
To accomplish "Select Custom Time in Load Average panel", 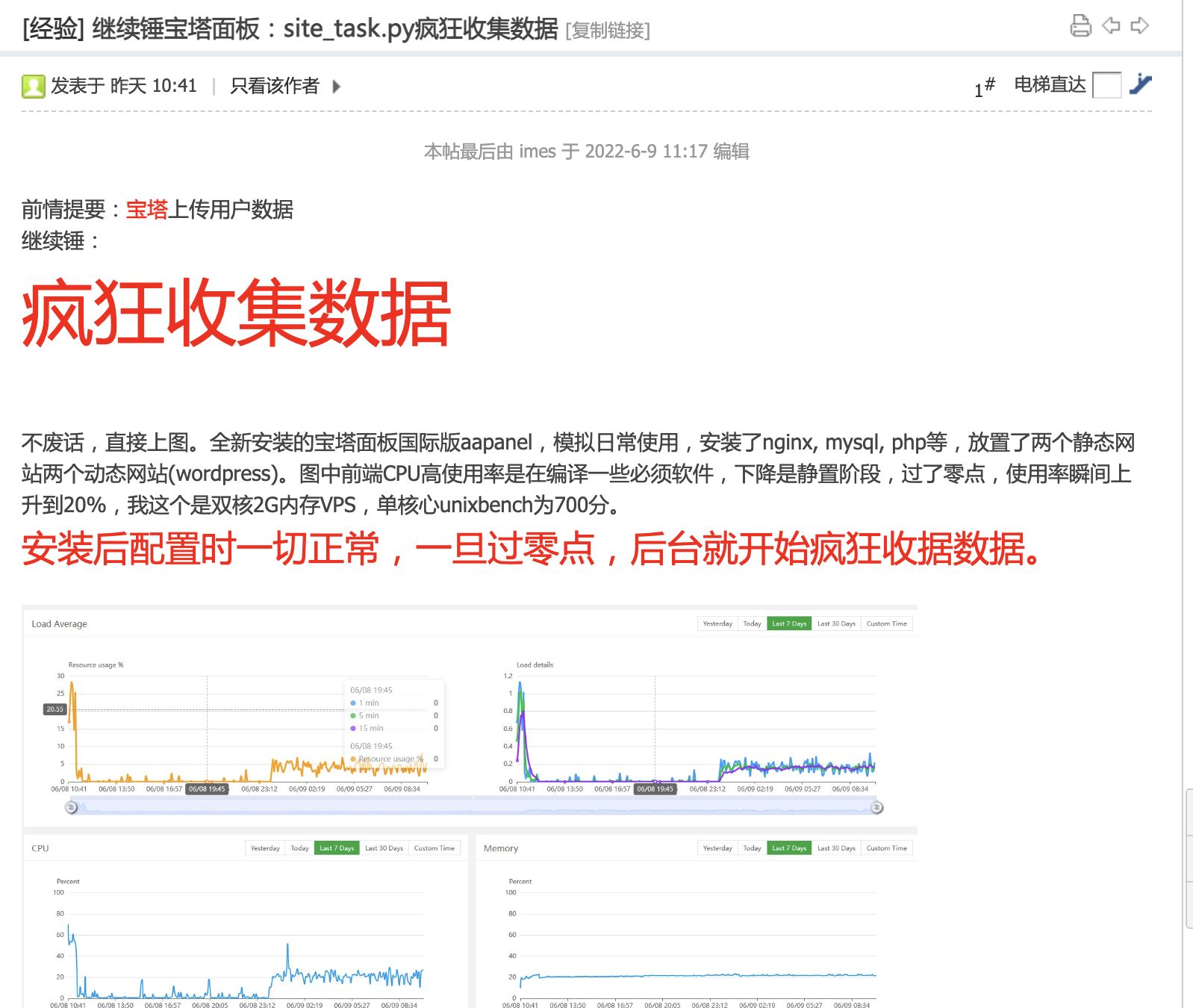I will pyautogui.click(x=886, y=623).
